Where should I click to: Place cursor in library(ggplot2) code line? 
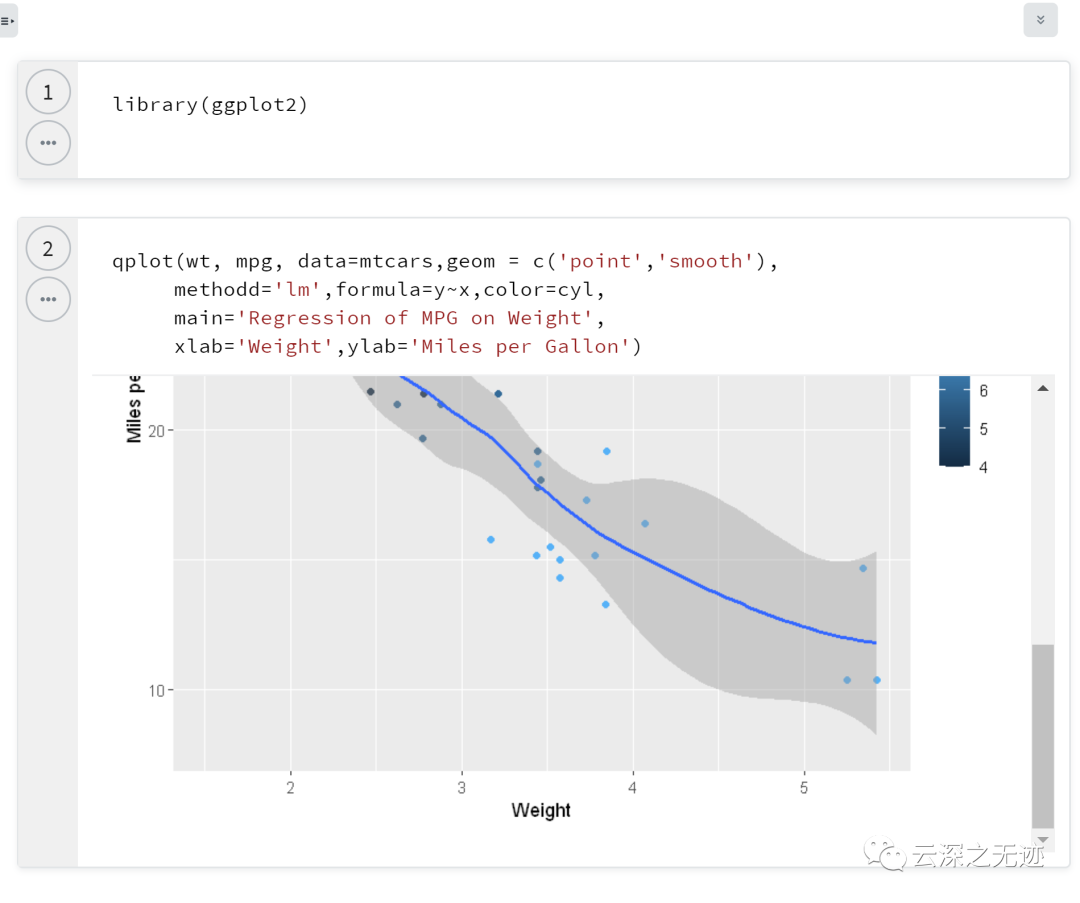point(210,104)
